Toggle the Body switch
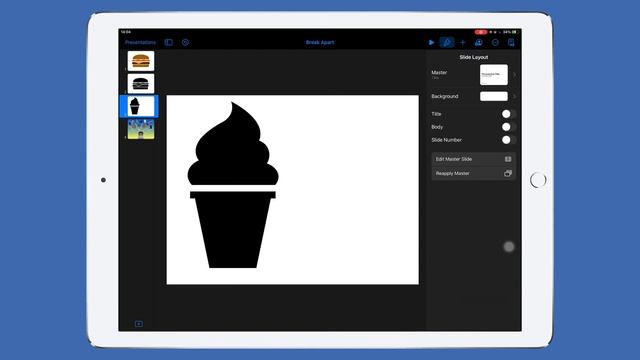Image resolution: width=640 pixels, height=360 pixels. [x=509, y=127]
